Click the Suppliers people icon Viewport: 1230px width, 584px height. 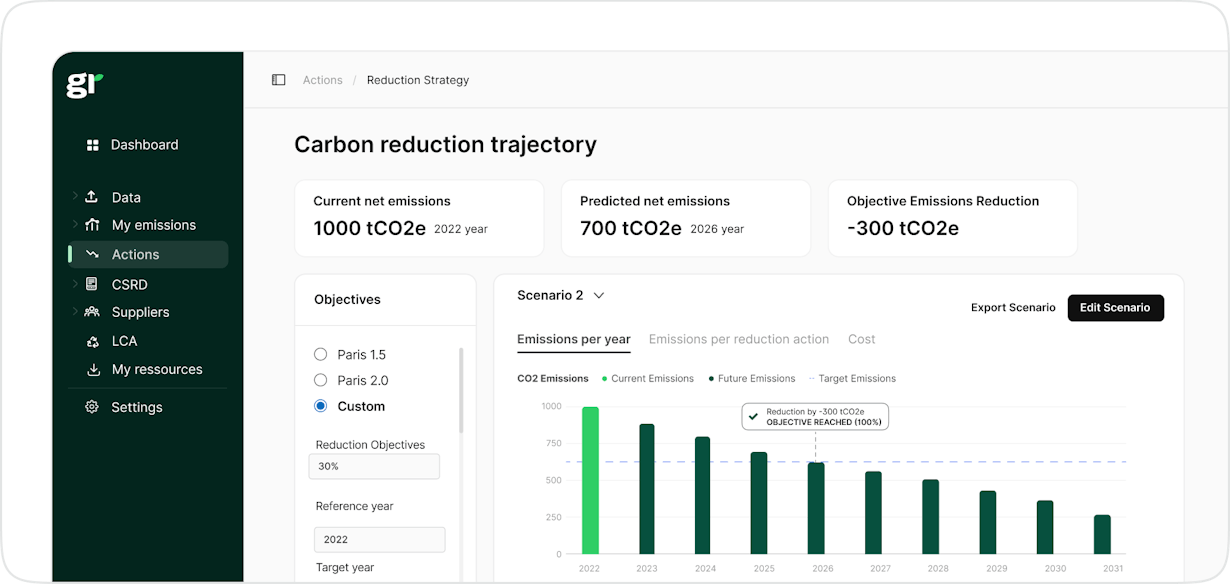pos(92,312)
